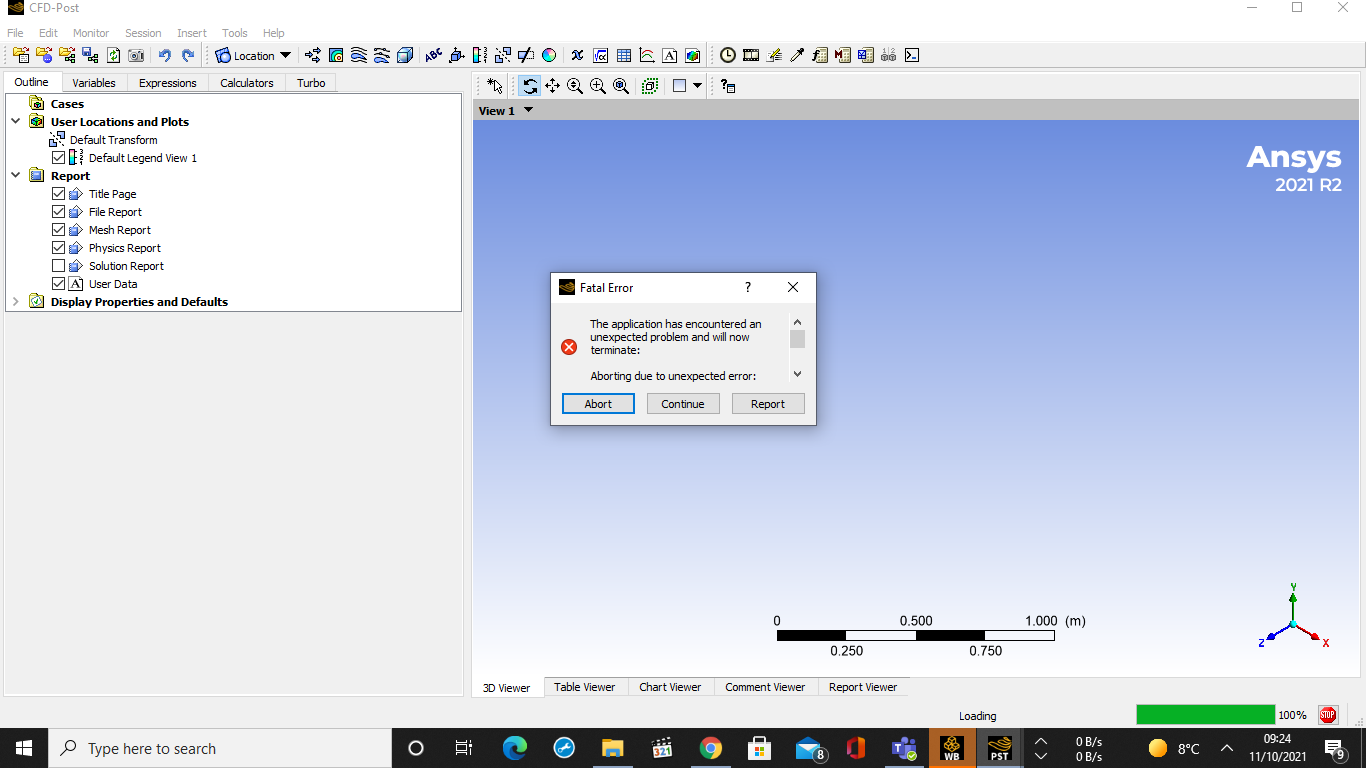Click Continue in Fatal Error dialog
The height and width of the screenshot is (768, 1366).
pyautogui.click(x=683, y=404)
